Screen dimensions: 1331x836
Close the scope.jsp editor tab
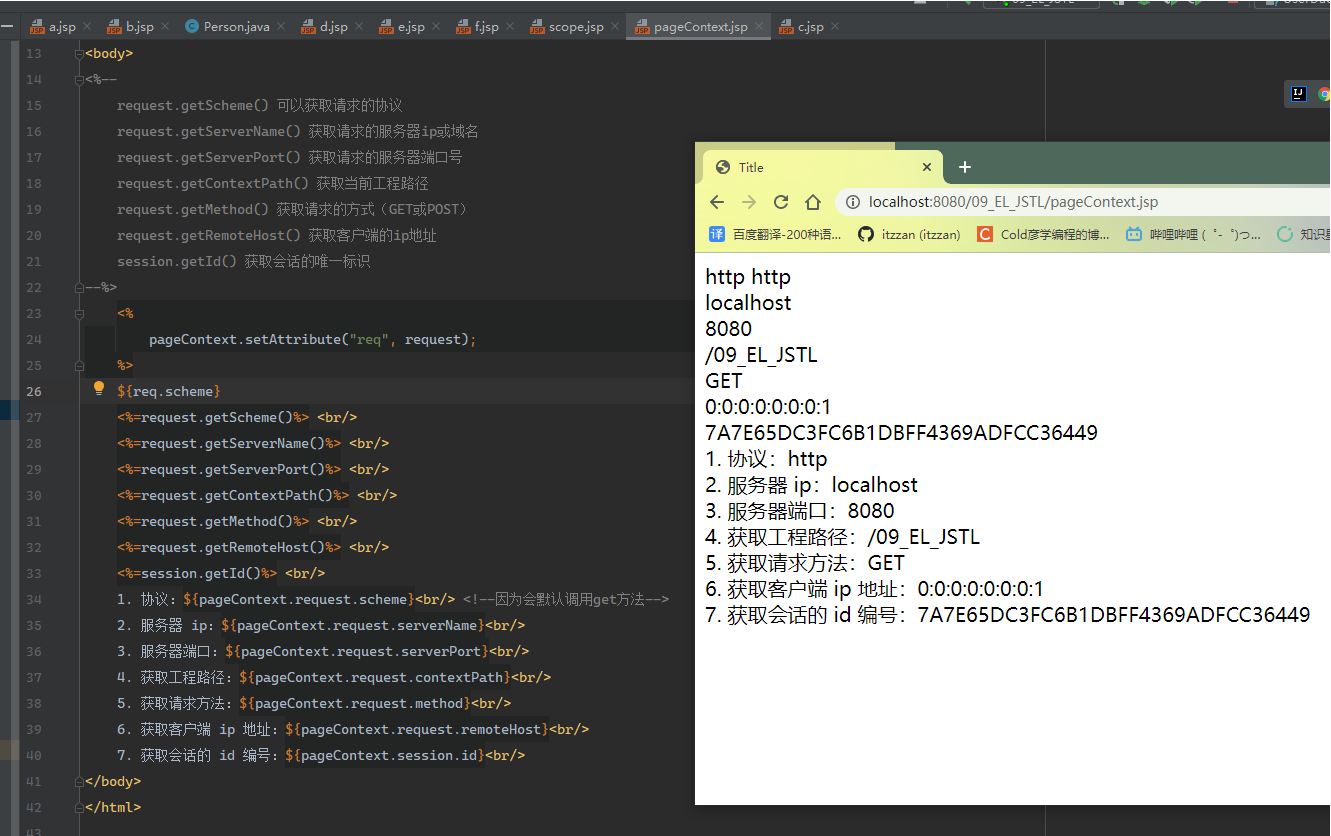pyautogui.click(x=613, y=27)
